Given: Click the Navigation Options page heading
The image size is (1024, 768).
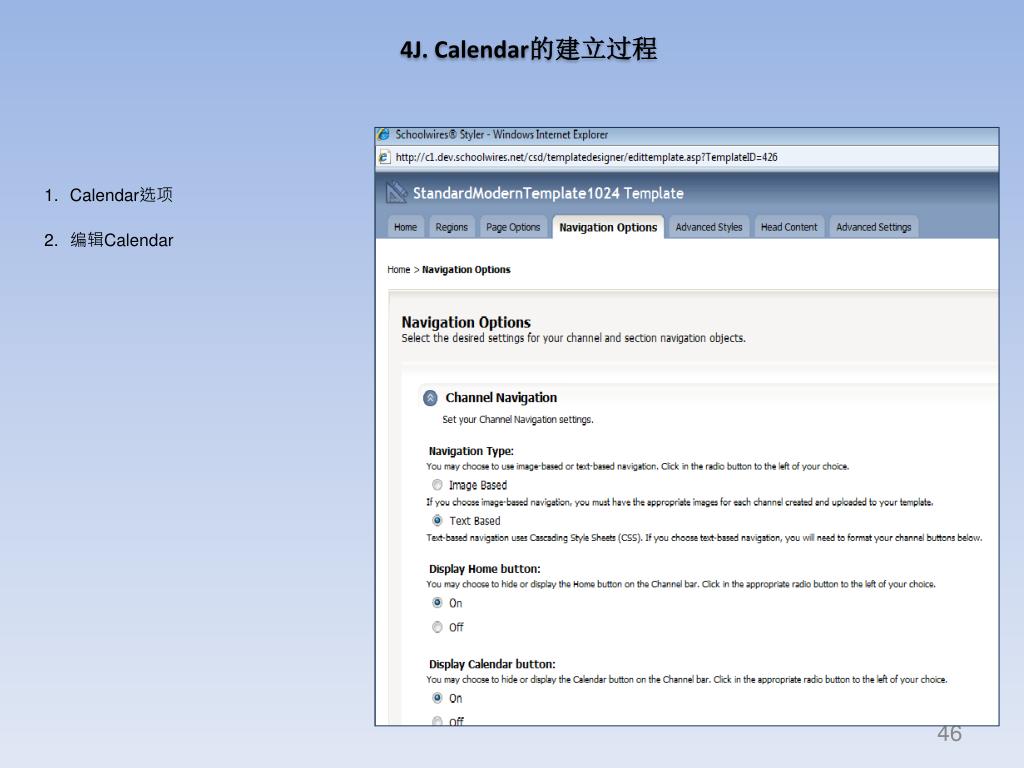Looking at the screenshot, I should pos(466,322).
